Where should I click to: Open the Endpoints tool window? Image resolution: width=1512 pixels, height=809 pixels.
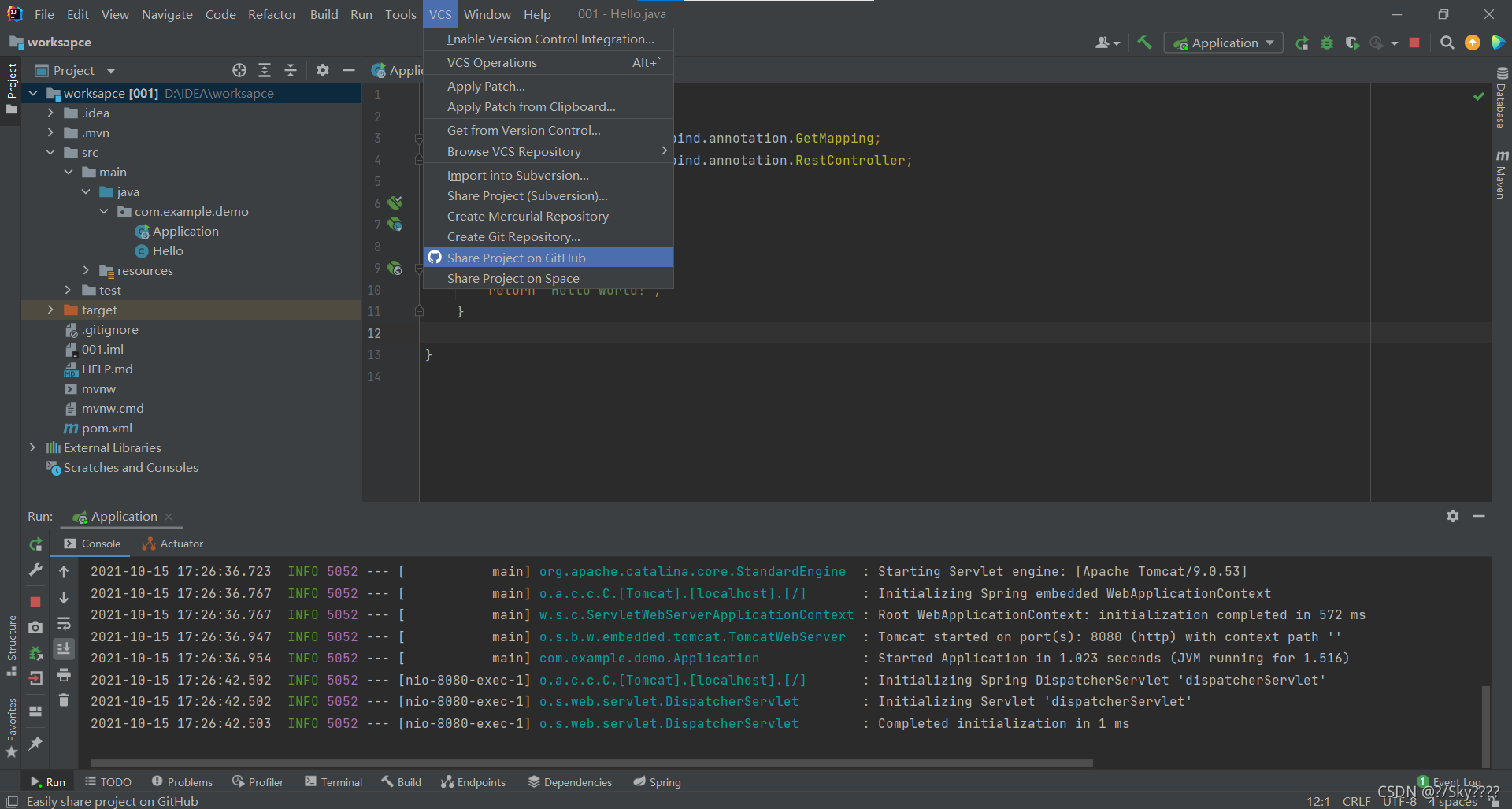pos(473,782)
